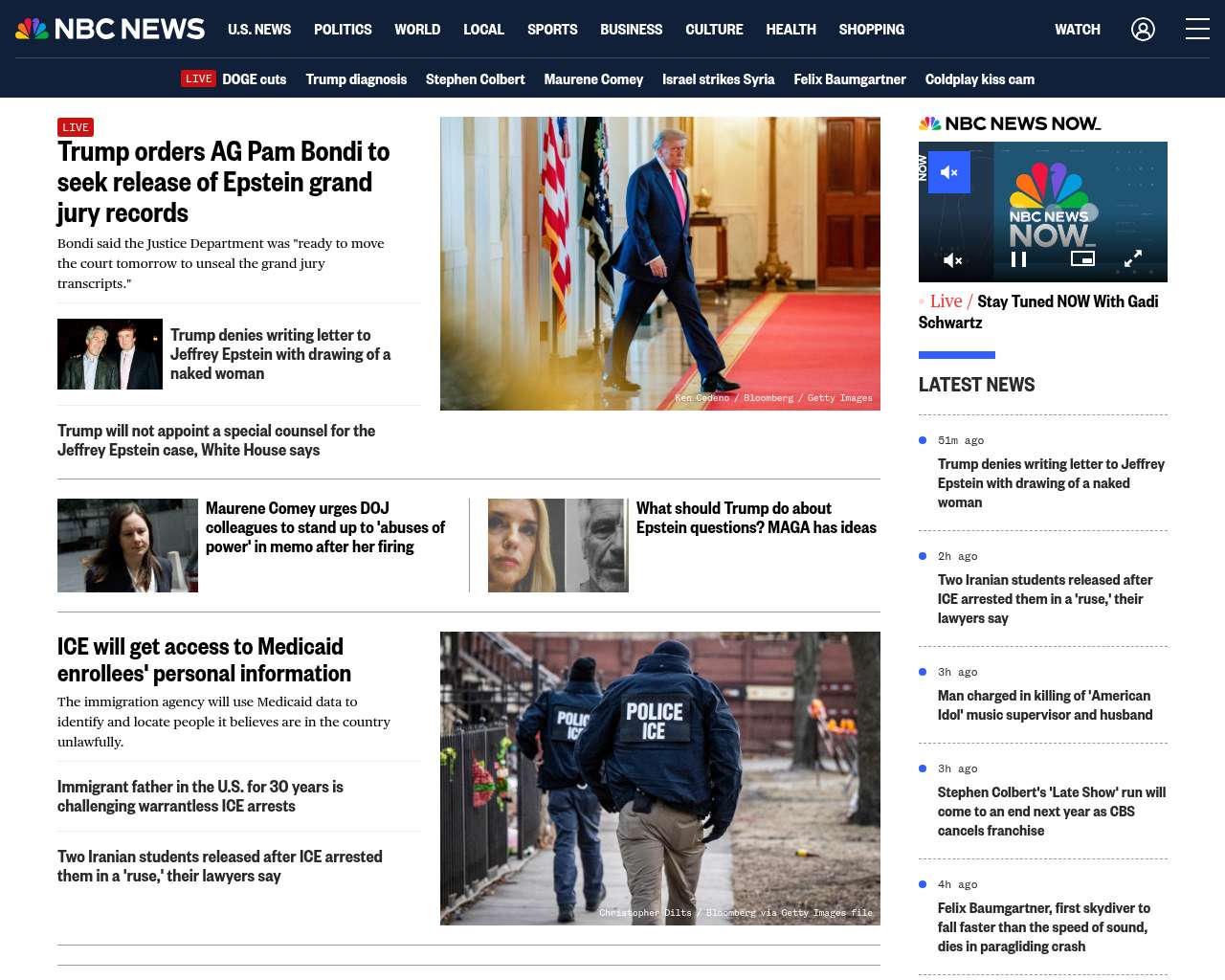Open the Stephen Colbert trending topic
The height and width of the screenshot is (980, 1225).
475,79
